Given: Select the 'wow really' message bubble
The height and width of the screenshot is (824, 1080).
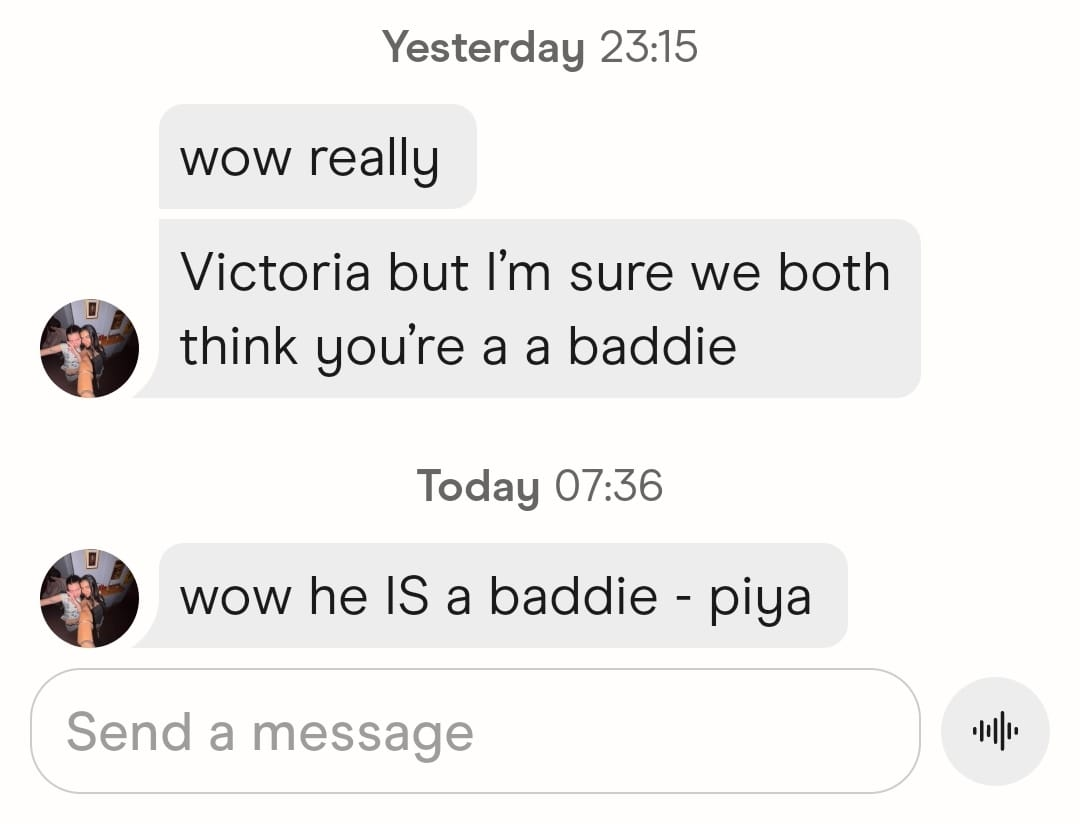Looking at the screenshot, I should (318, 156).
